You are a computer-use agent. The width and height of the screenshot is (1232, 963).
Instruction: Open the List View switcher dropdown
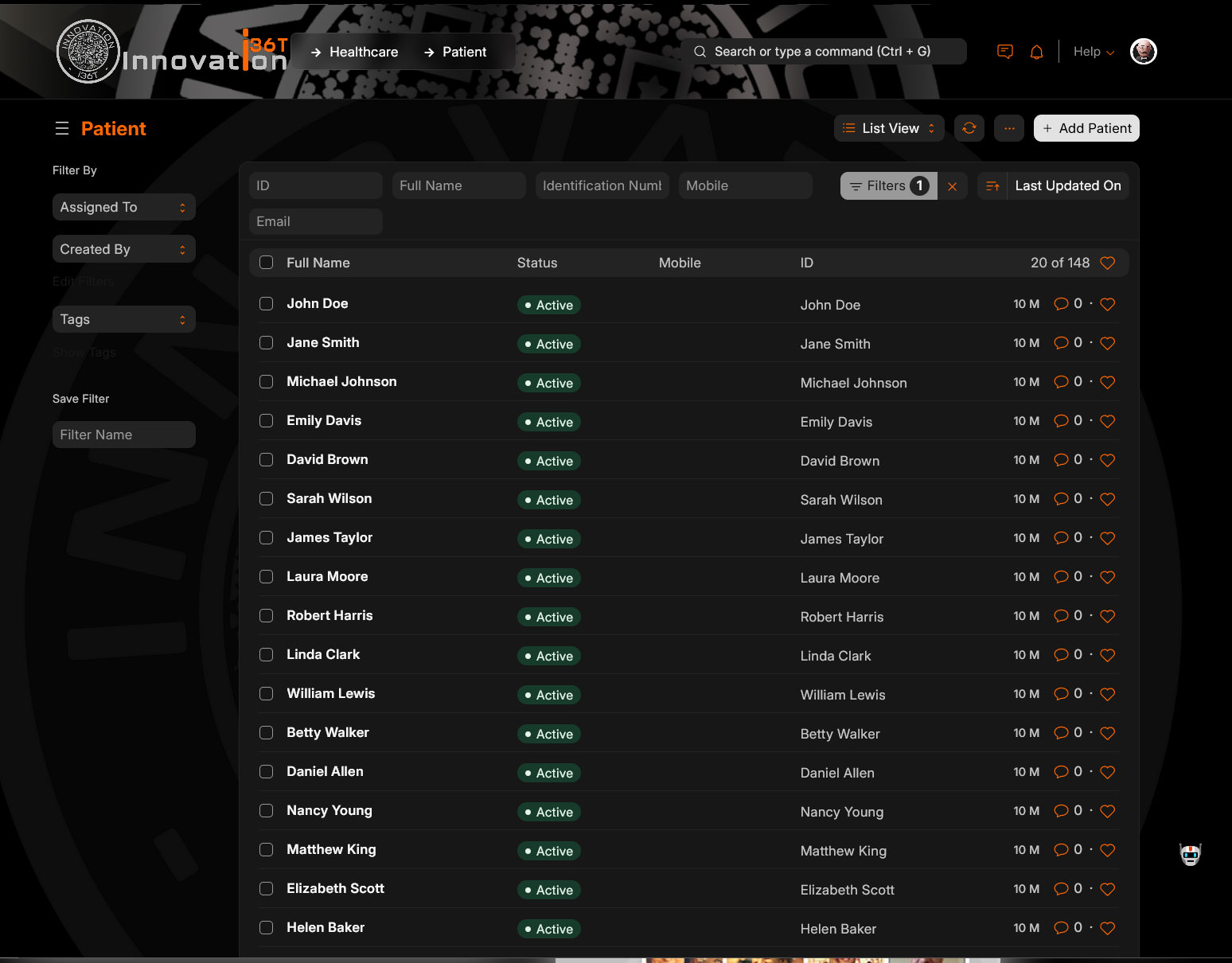pos(888,128)
